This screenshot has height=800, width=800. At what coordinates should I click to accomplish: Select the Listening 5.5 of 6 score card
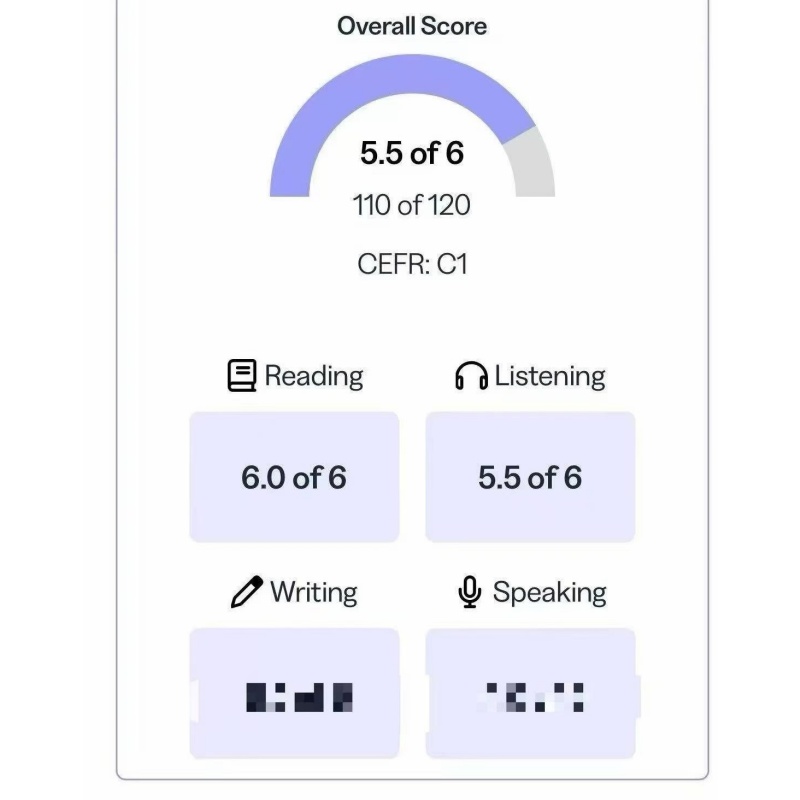(530, 477)
